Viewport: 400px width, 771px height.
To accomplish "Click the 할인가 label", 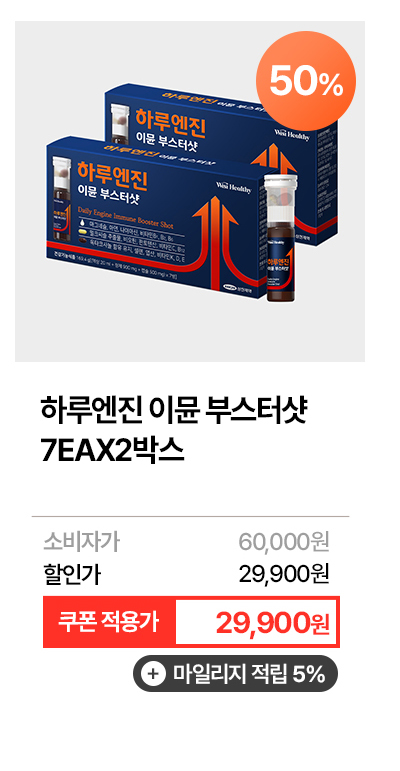I will tap(72, 574).
